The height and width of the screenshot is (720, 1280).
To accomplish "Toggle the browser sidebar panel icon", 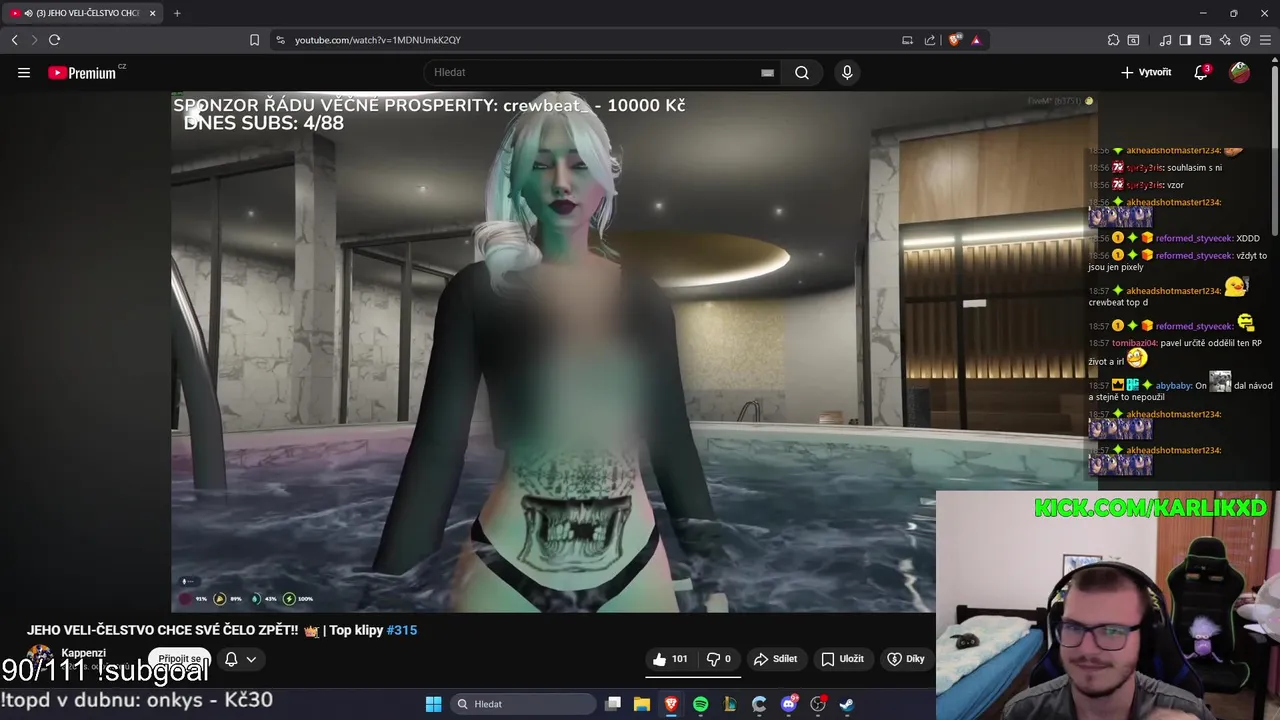I will (x=1185, y=40).
